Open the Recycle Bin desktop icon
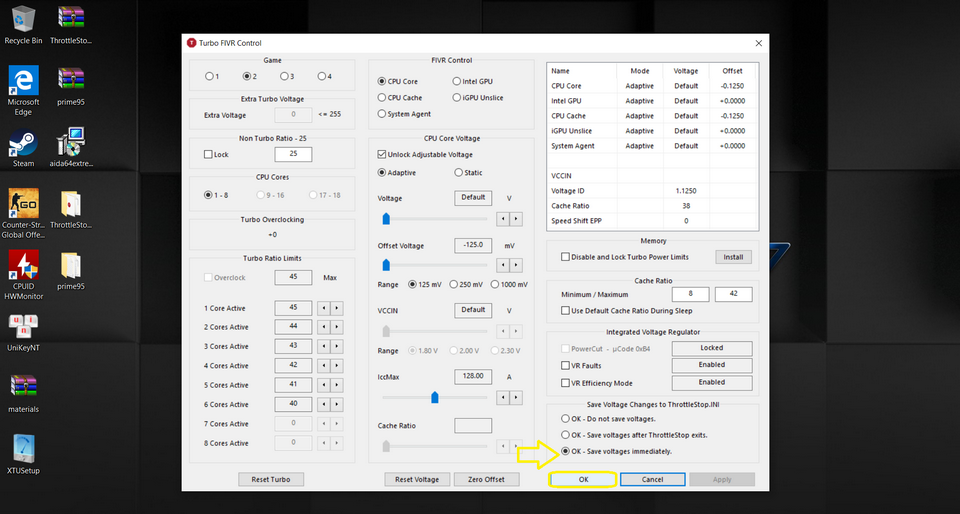 pos(22,19)
